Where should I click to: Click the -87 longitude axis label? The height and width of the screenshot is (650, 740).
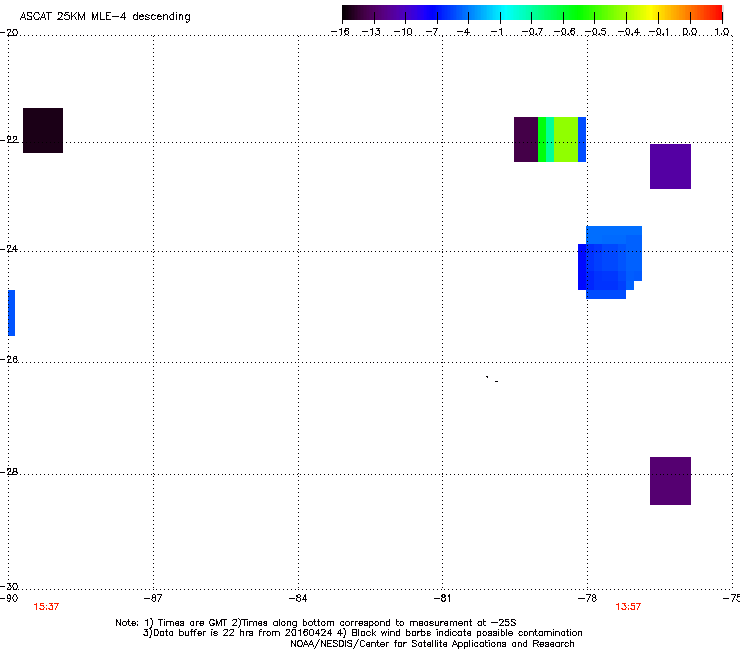[153, 598]
